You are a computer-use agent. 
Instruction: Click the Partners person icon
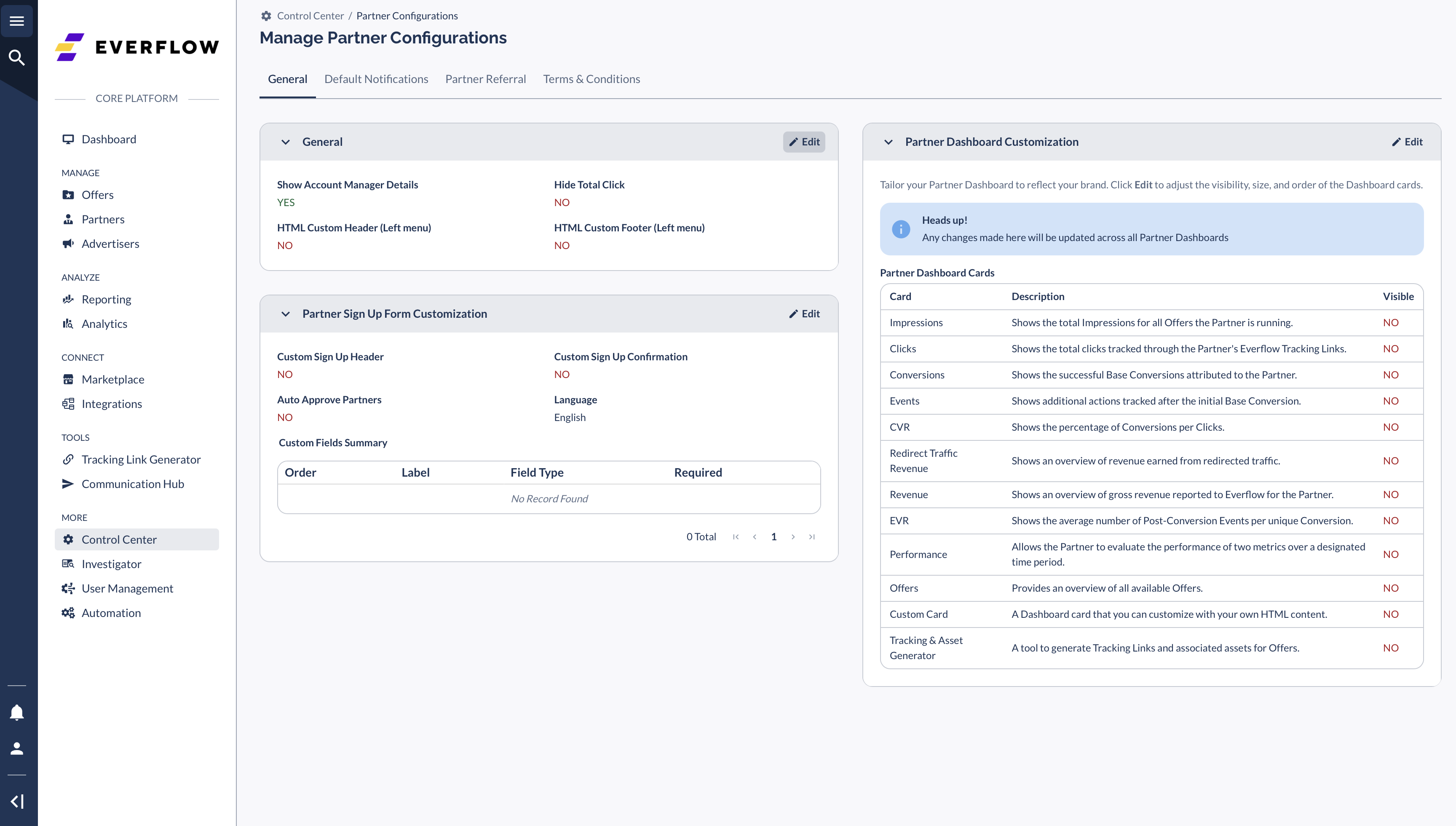[x=68, y=219]
